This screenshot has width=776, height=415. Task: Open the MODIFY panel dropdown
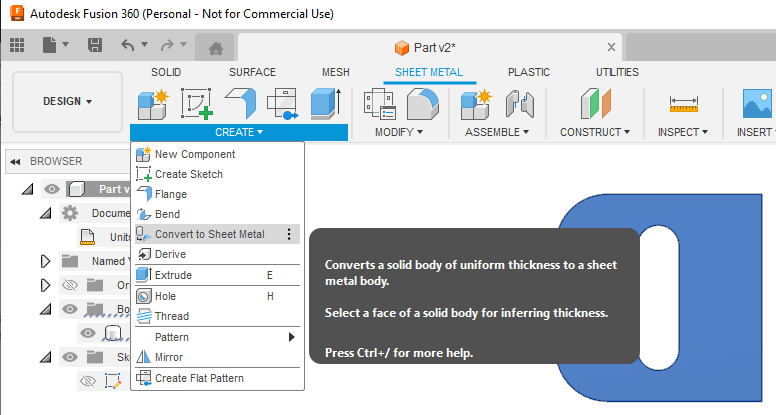point(399,132)
